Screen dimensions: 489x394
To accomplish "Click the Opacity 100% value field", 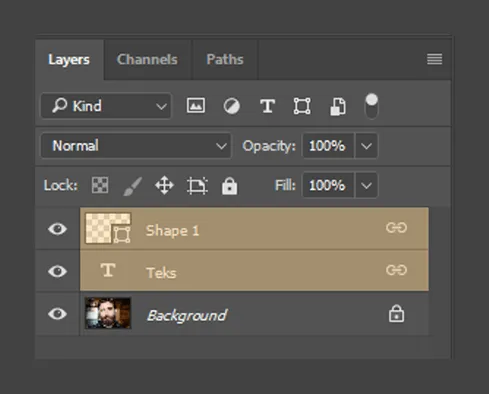I will coord(328,146).
